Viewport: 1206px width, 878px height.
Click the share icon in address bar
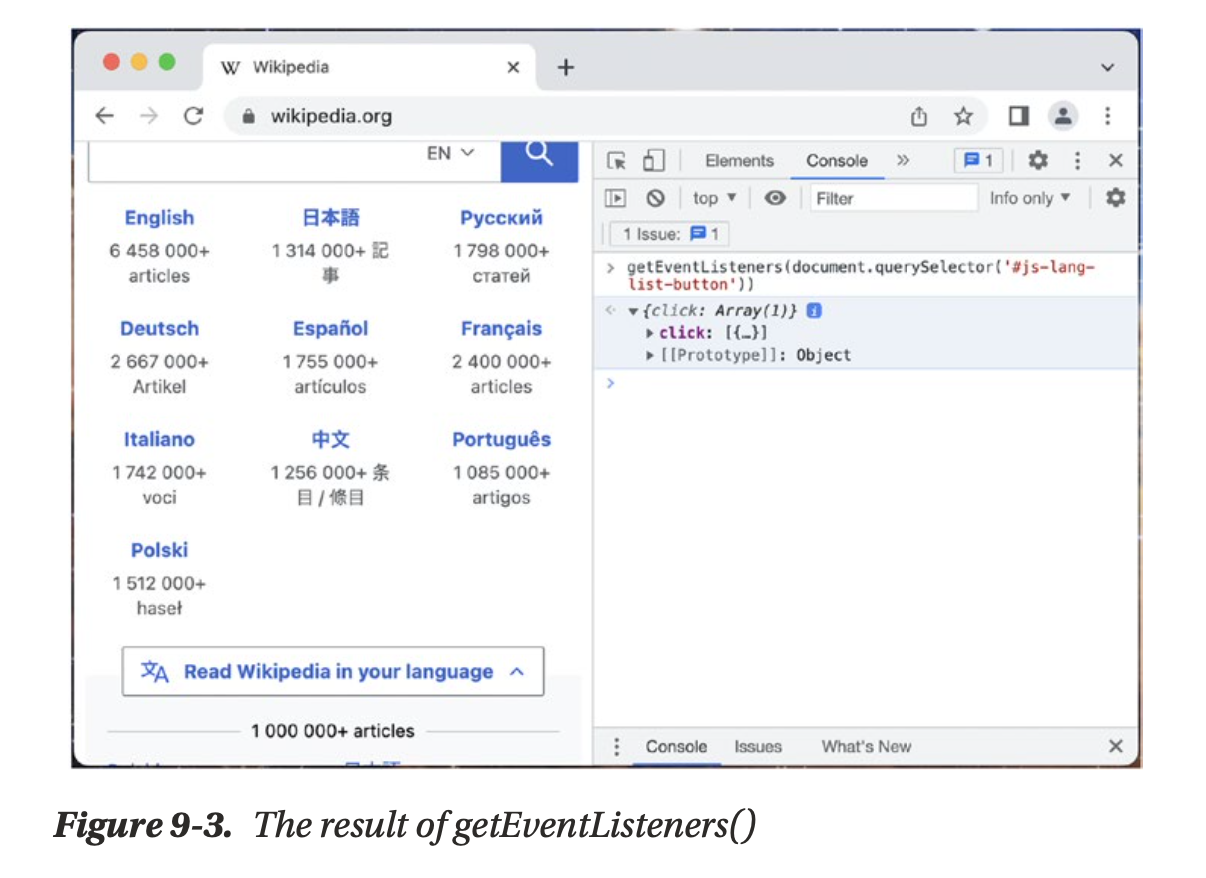919,117
